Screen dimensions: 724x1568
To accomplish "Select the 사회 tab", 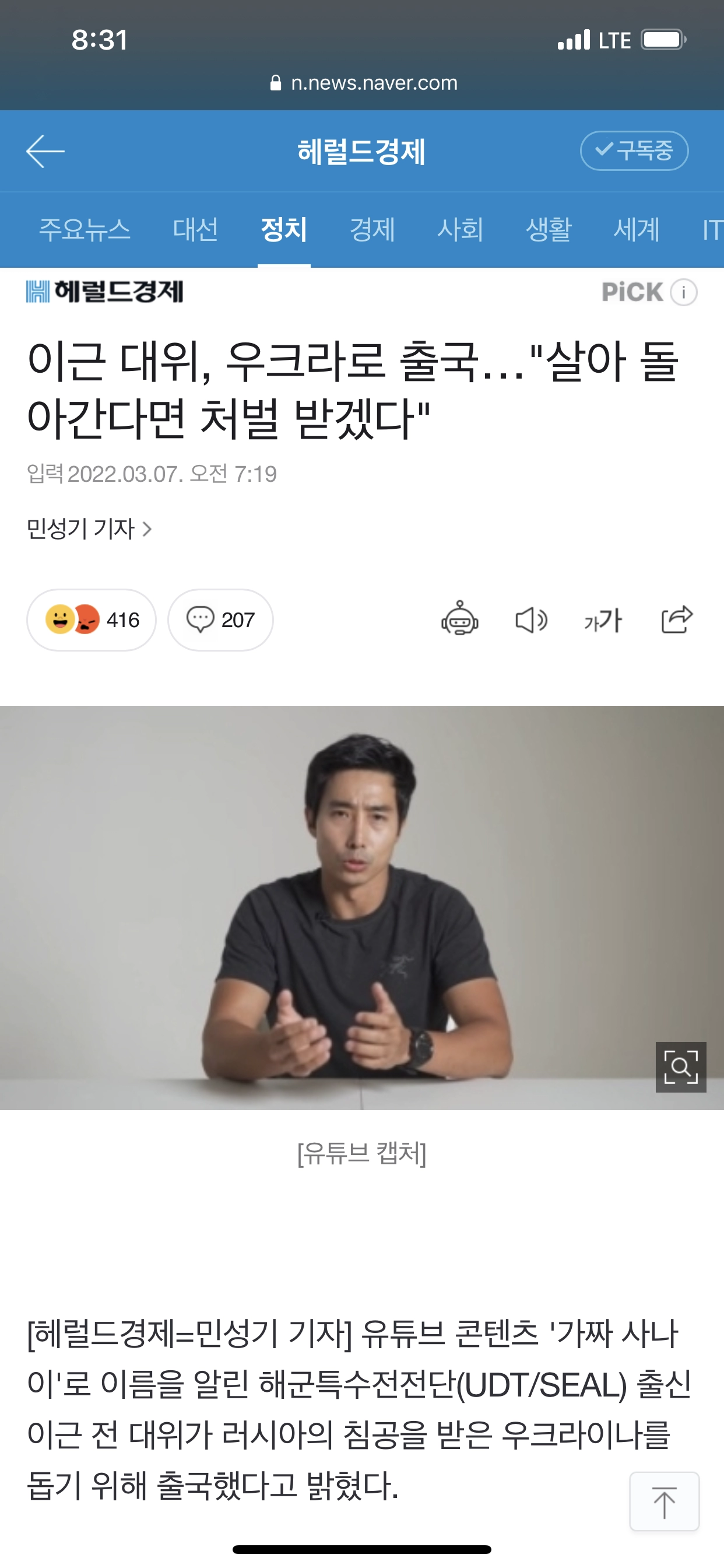I will (x=461, y=229).
